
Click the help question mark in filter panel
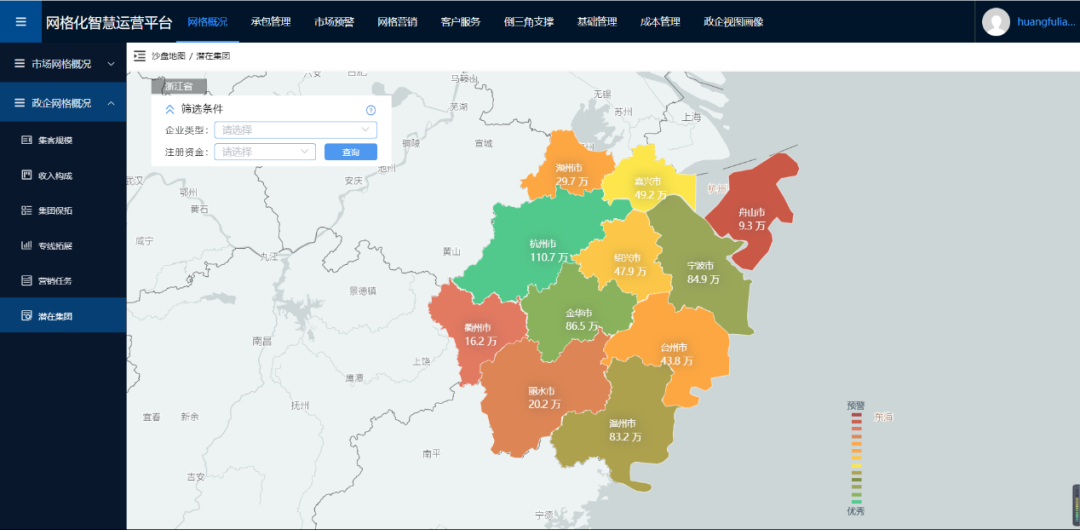point(371,110)
